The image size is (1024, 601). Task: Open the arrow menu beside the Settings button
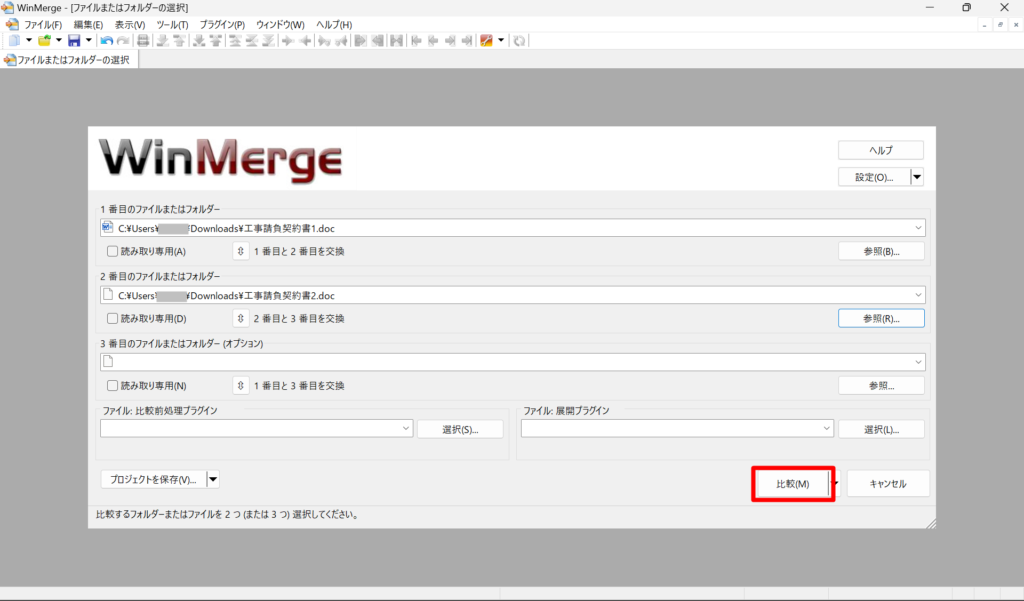coord(916,177)
